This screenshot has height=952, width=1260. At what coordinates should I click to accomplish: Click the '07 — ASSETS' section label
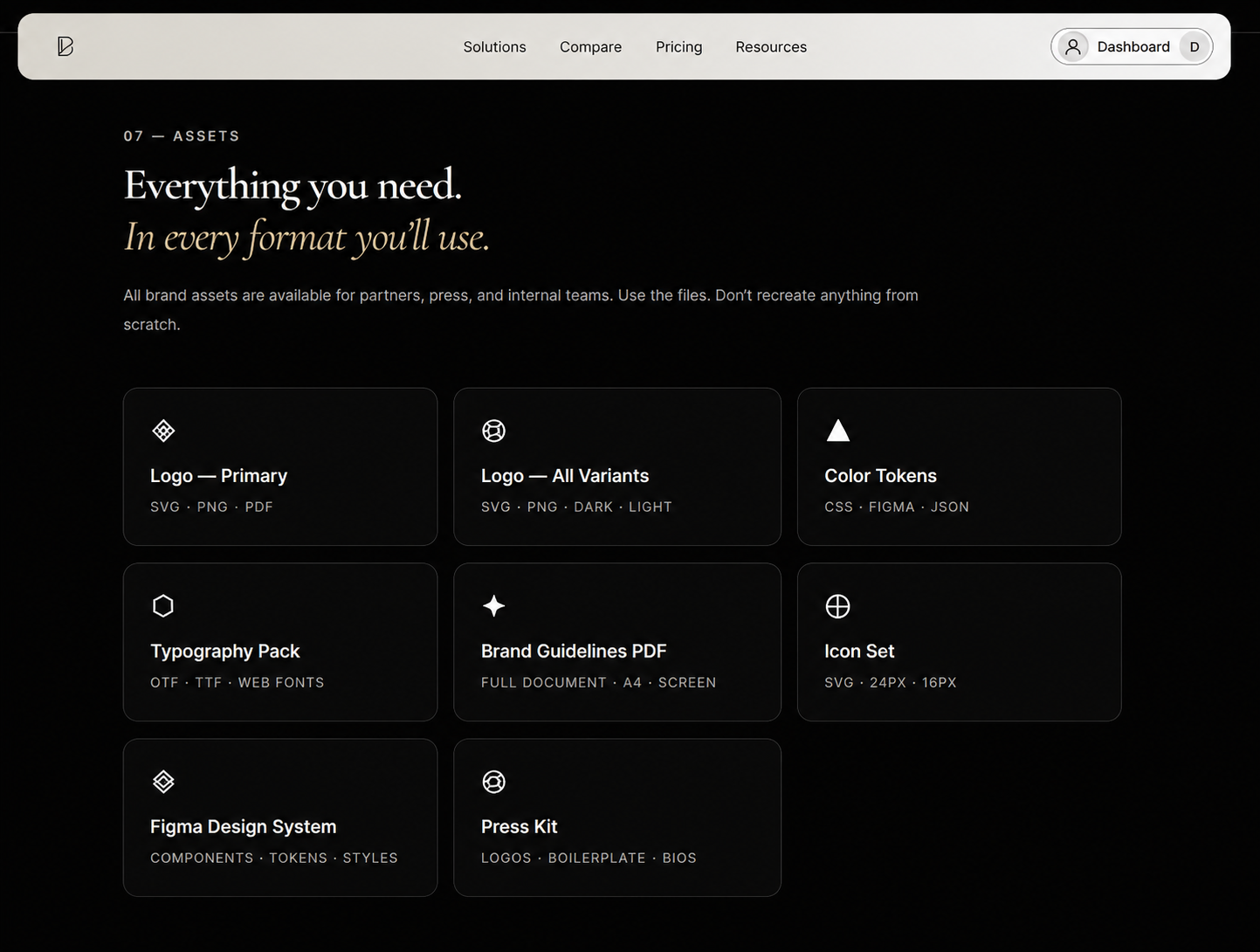click(182, 136)
